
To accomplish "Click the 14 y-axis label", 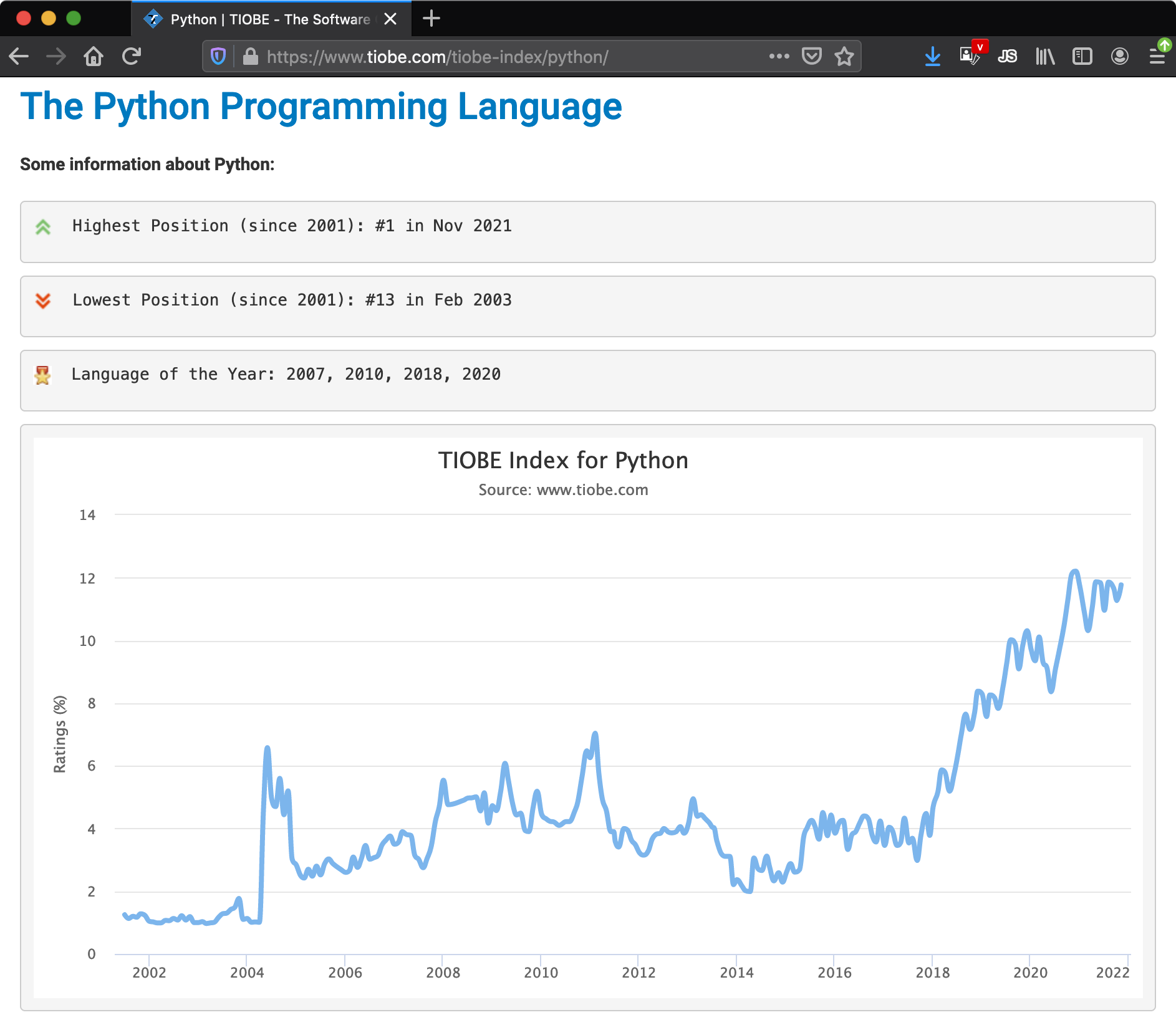I will point(87,515).
